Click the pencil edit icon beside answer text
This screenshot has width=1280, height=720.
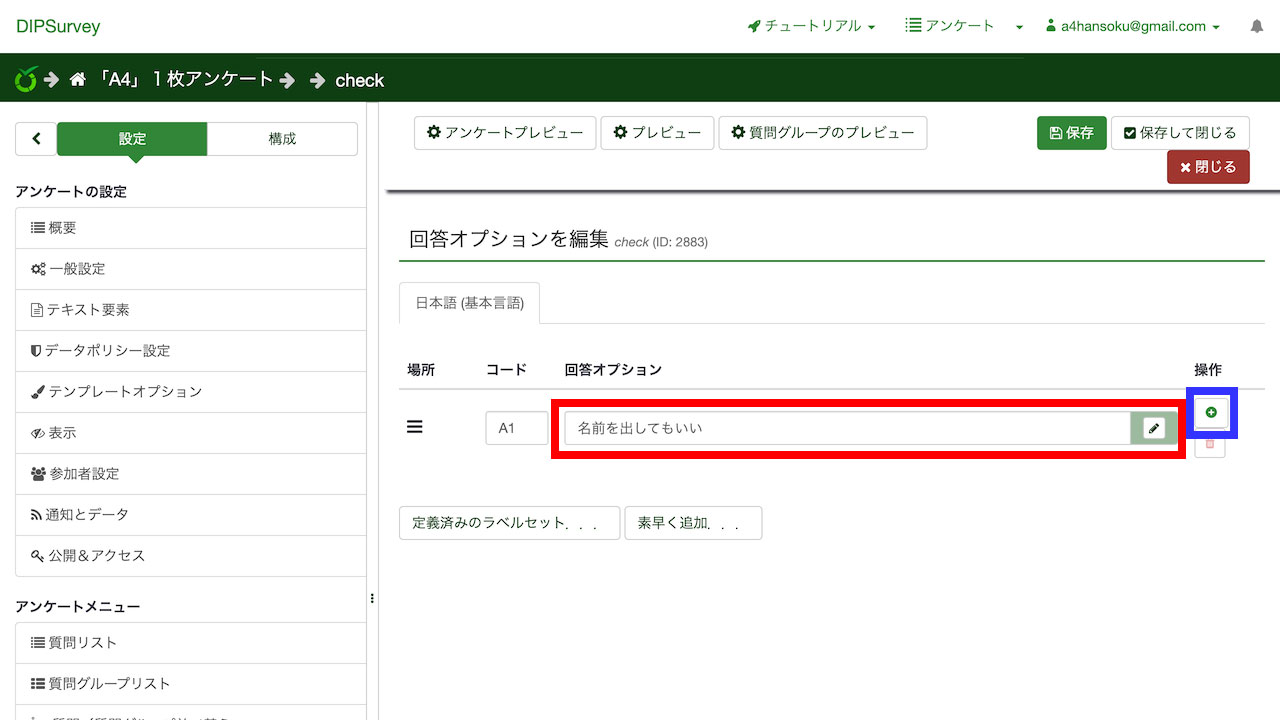1154,428
